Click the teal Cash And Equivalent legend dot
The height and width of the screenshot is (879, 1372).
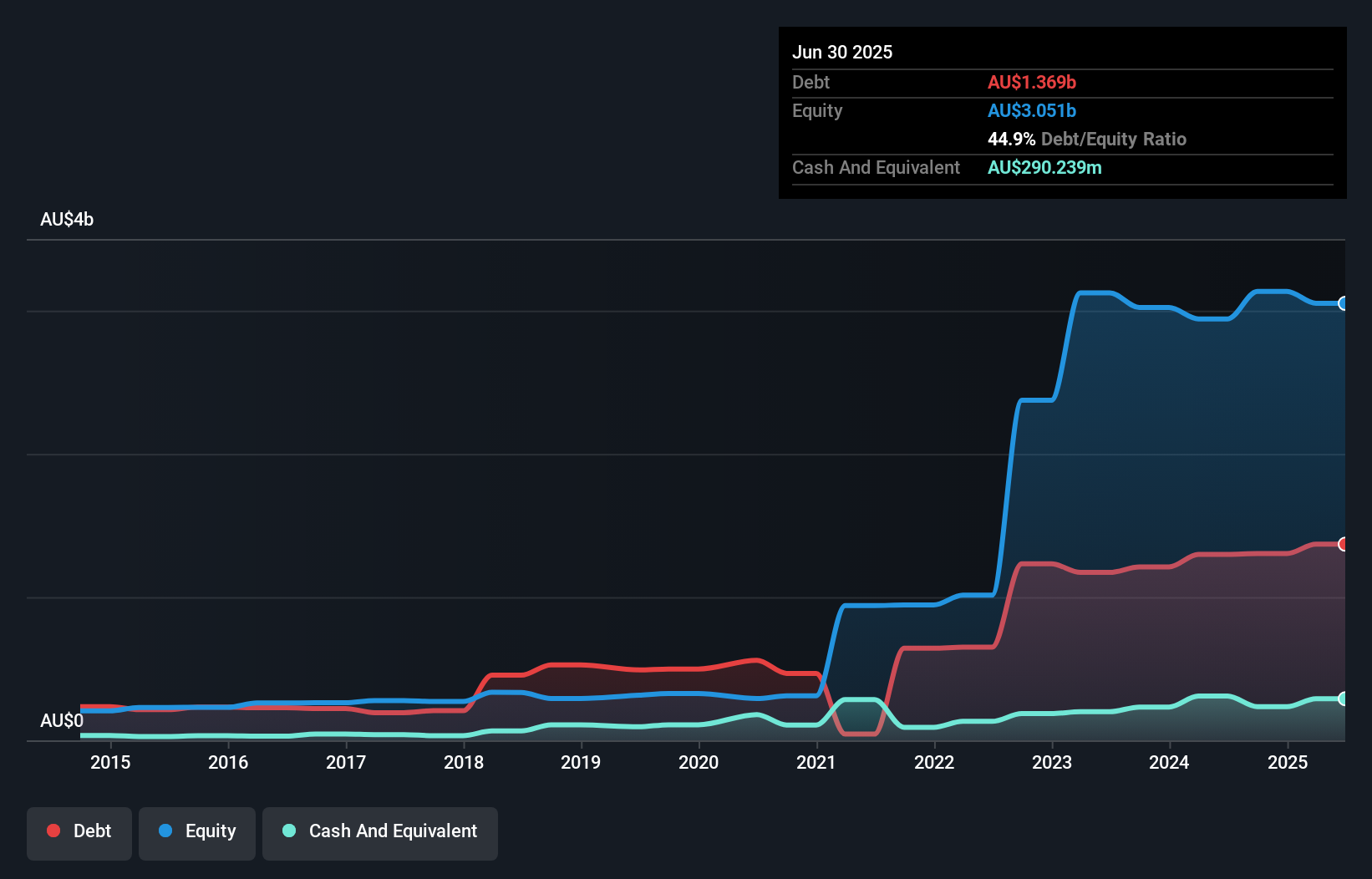click(289, 831)
